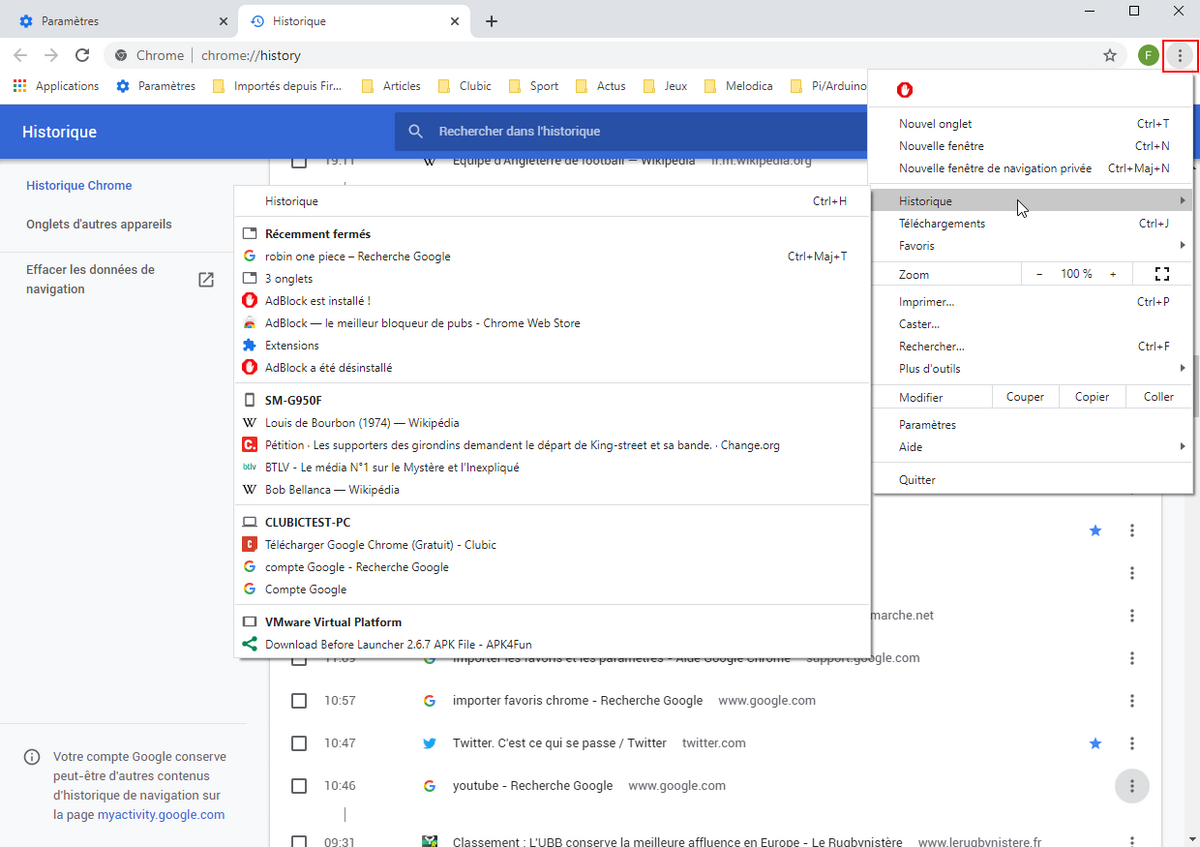Image resolution: width=1200 pixels, height=847 pixels.
Task: Check the box for the 10:47 Twitter entry
Action: point(298,743)
